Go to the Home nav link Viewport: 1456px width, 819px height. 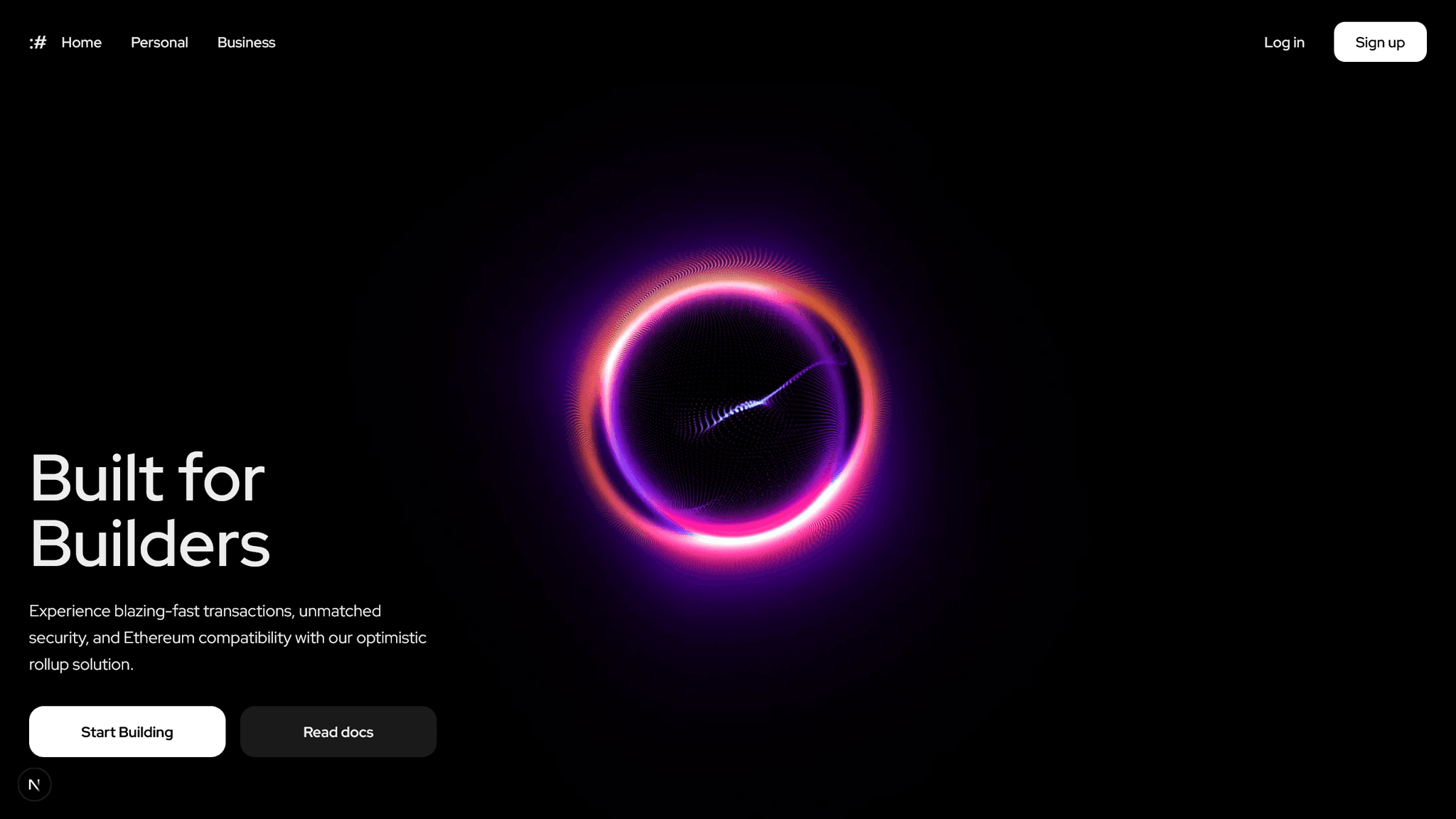pos(81,43)
